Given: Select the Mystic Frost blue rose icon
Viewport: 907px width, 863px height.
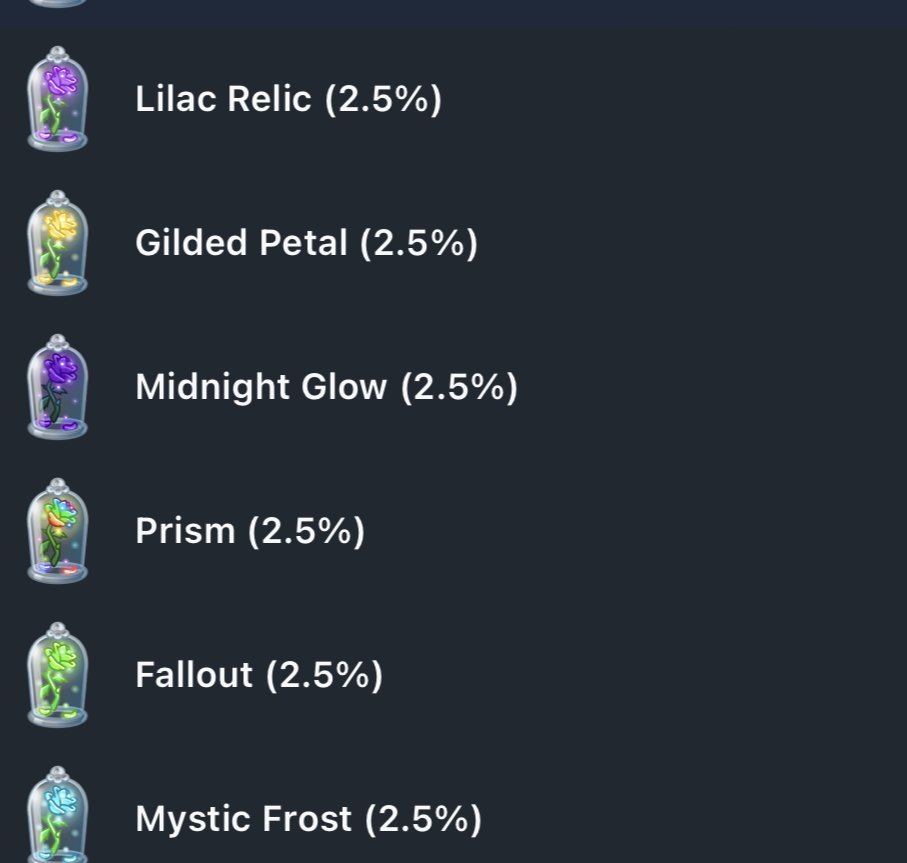Looking at the screenshot, I should pyautogui.click(x=57, y=817).
